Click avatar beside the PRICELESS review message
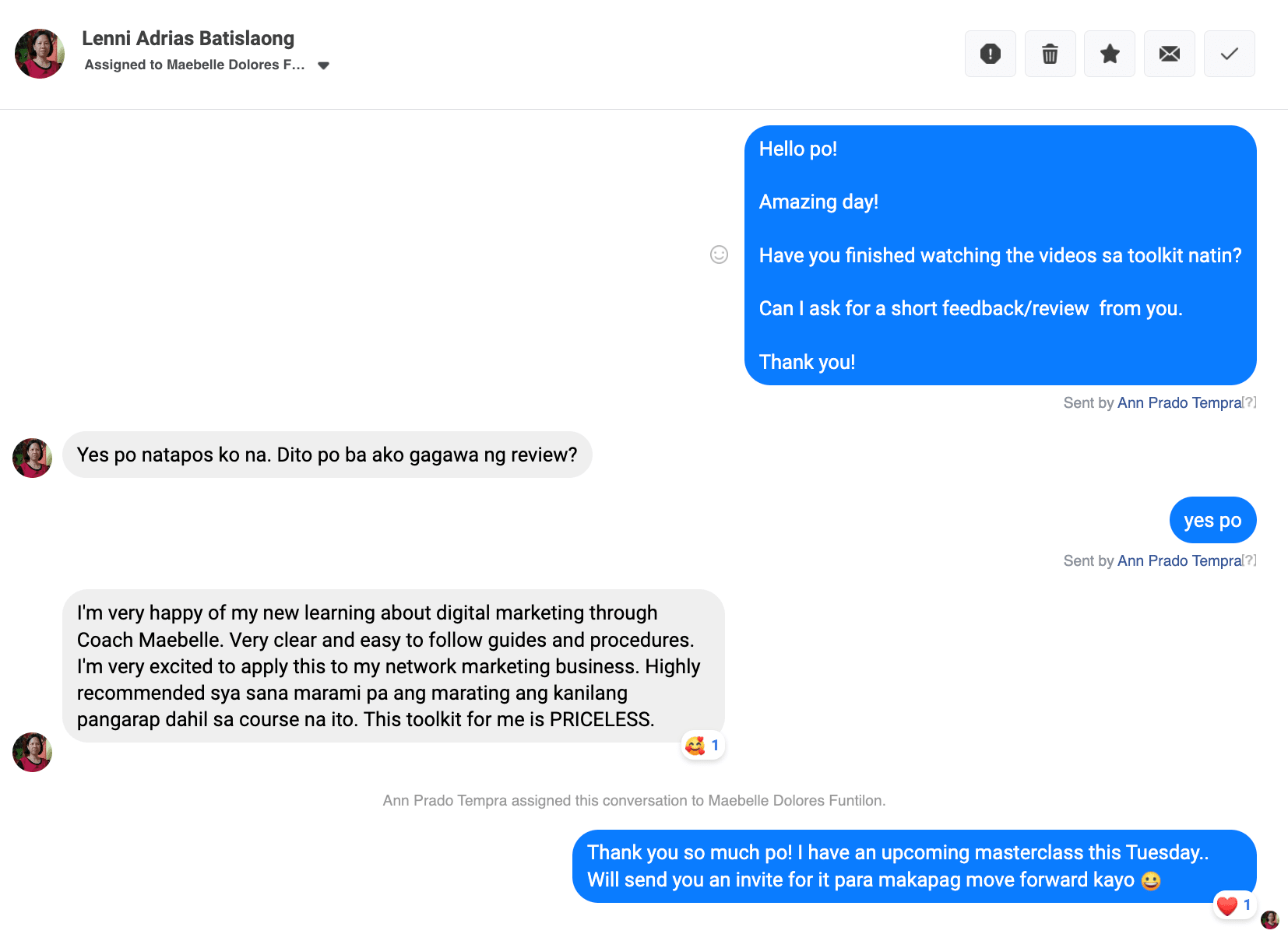The height and width of the screenshot is (934, 1288). 32,752
